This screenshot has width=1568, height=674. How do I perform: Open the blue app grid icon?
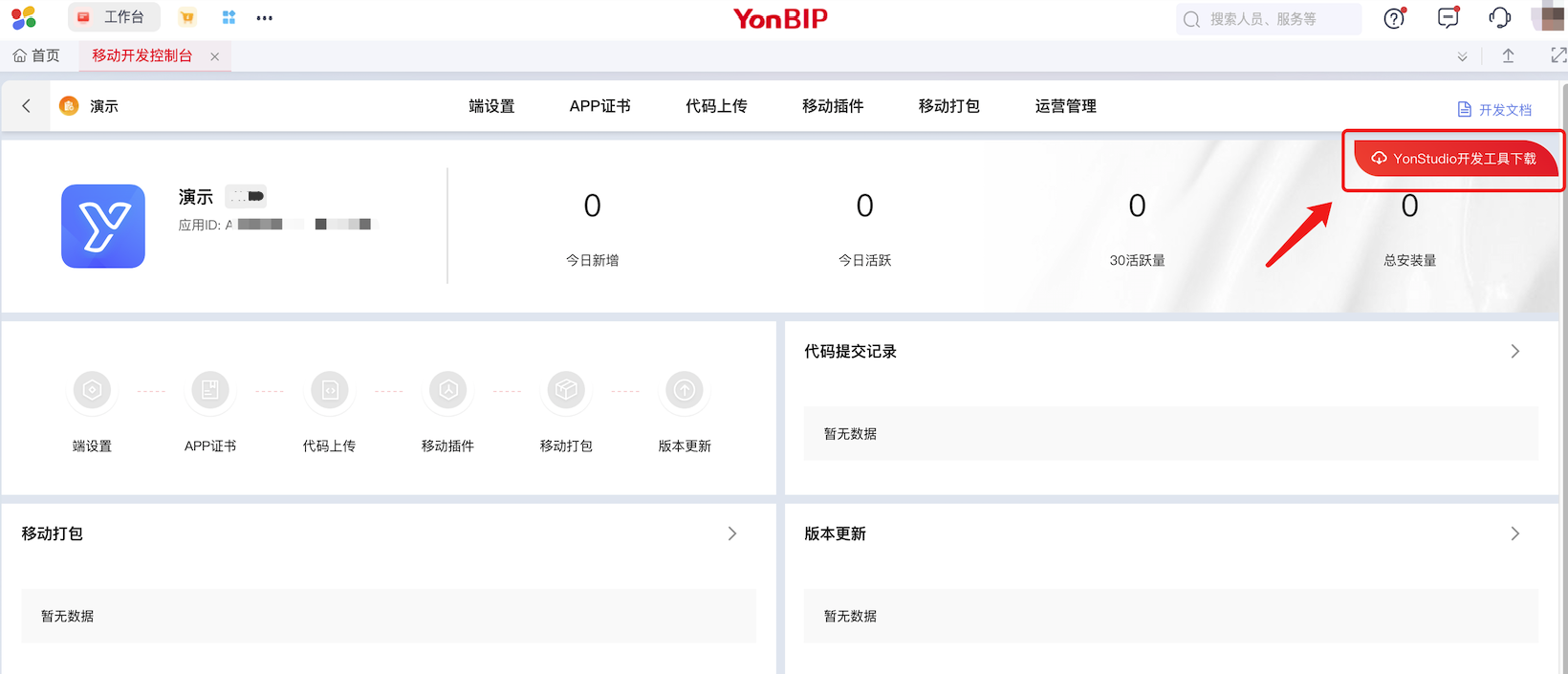pos(229,17)
